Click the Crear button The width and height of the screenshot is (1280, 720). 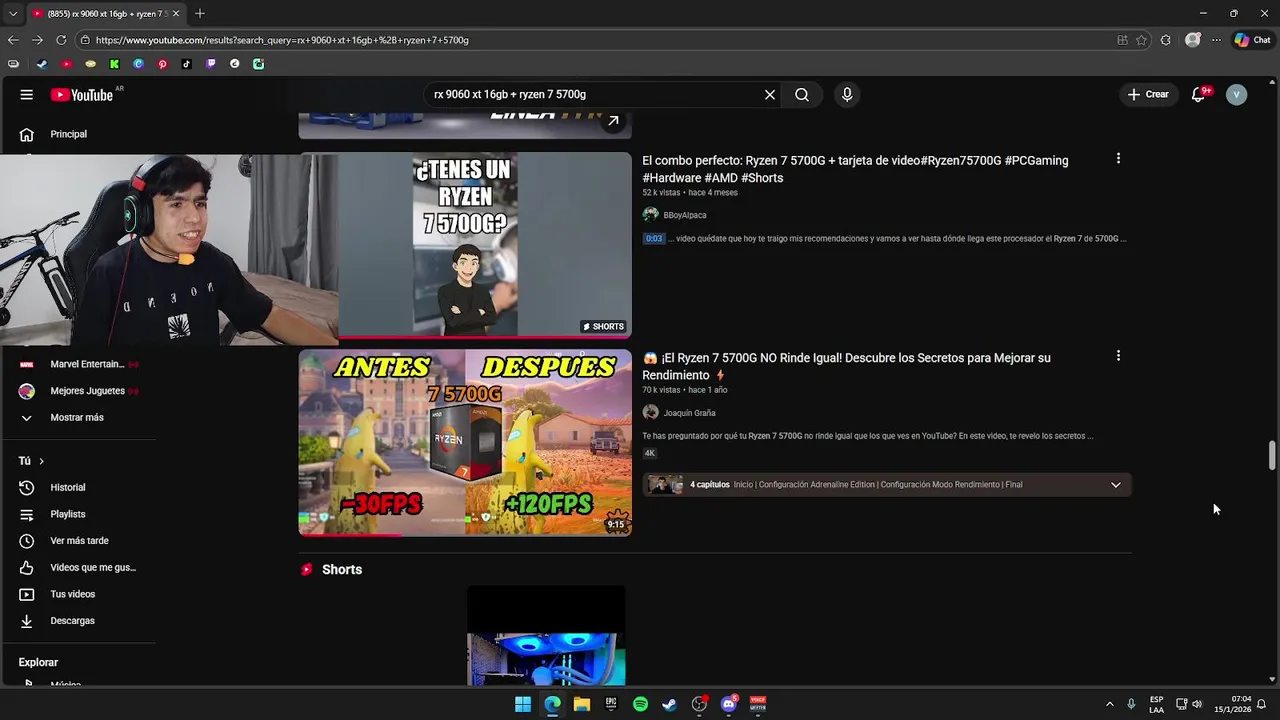point(1148,94)
